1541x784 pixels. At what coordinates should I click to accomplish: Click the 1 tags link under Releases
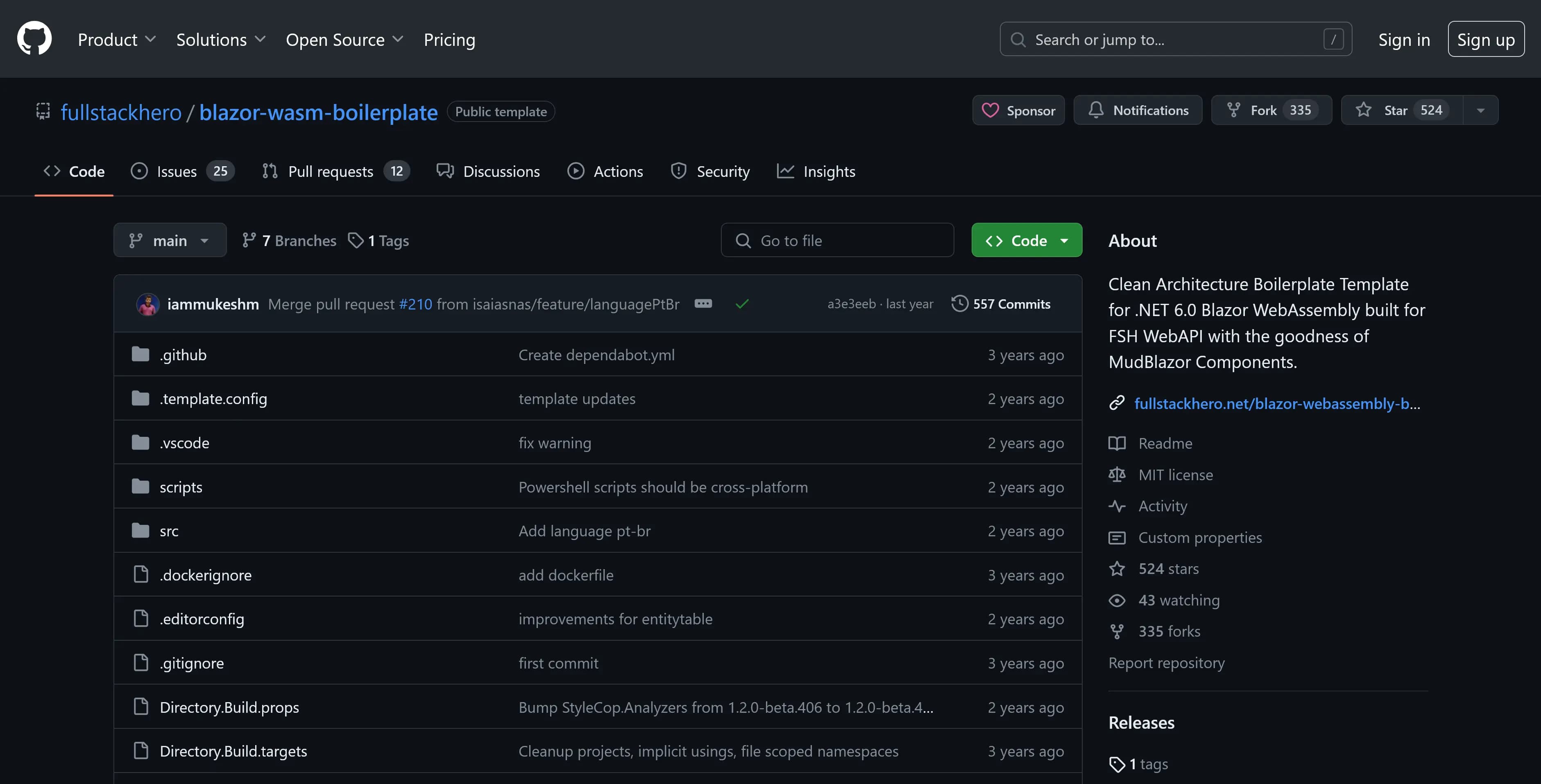1138,764
